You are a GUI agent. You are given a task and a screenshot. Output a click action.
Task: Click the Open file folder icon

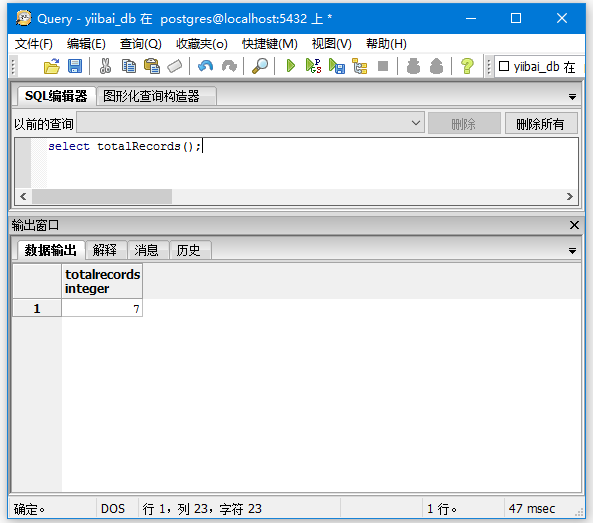point(52,66)
